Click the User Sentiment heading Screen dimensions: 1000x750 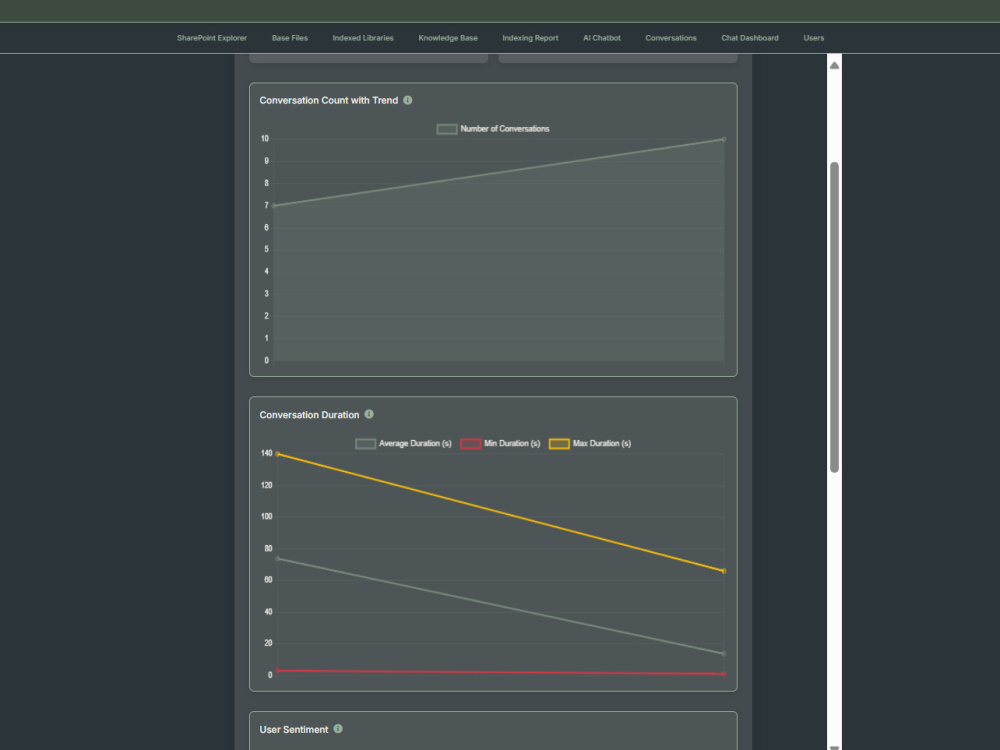294,730
